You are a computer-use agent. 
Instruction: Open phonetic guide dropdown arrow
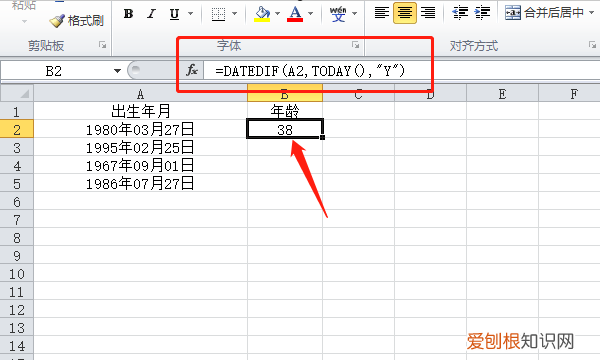tap(354, 14)
